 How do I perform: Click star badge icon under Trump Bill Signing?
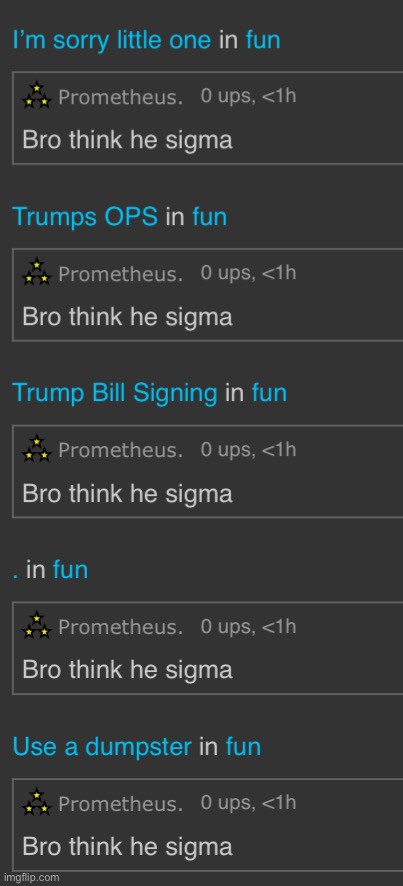37,448
